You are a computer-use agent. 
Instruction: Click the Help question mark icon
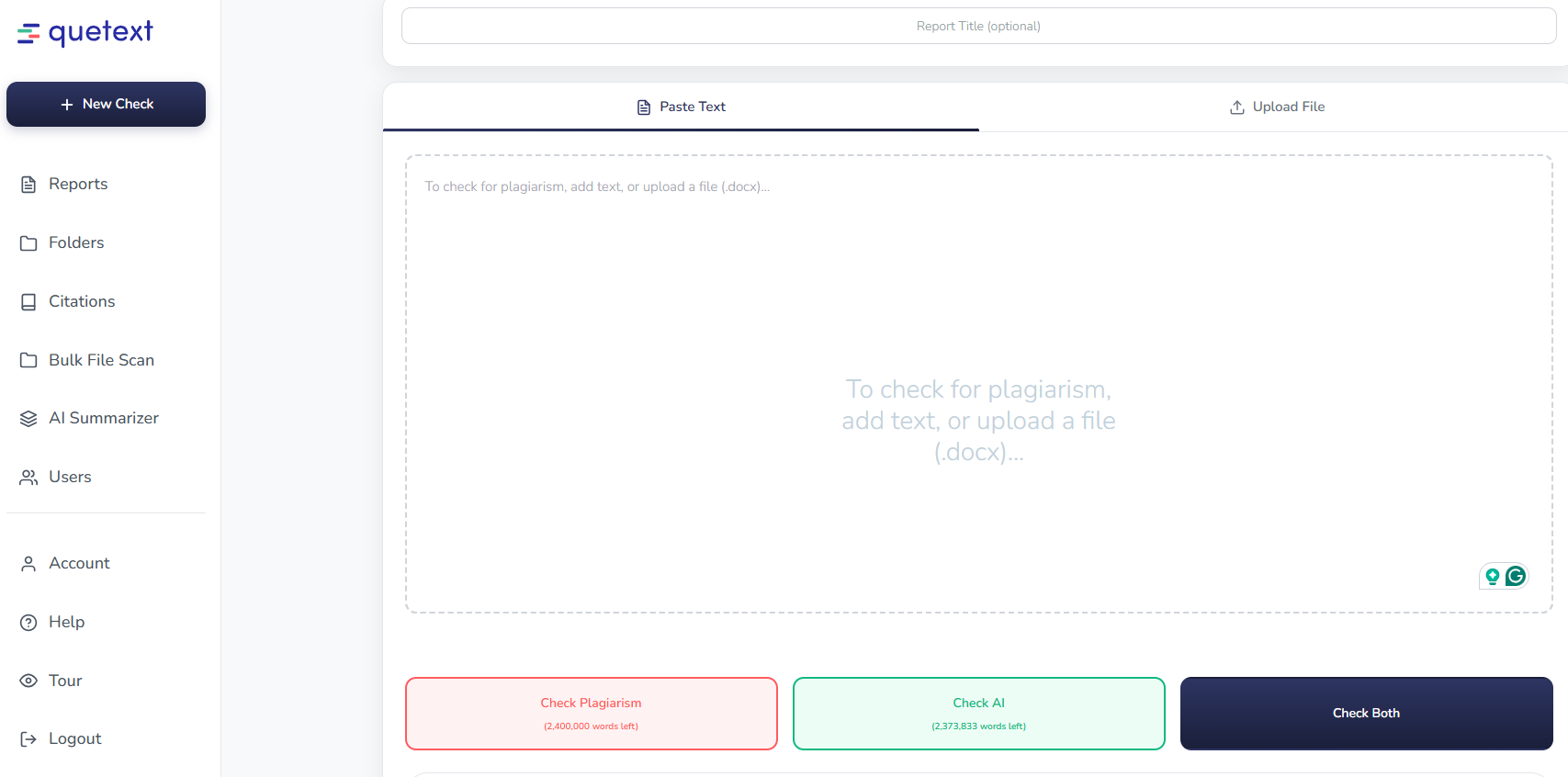pyautogui.click(x=28, y=623)
